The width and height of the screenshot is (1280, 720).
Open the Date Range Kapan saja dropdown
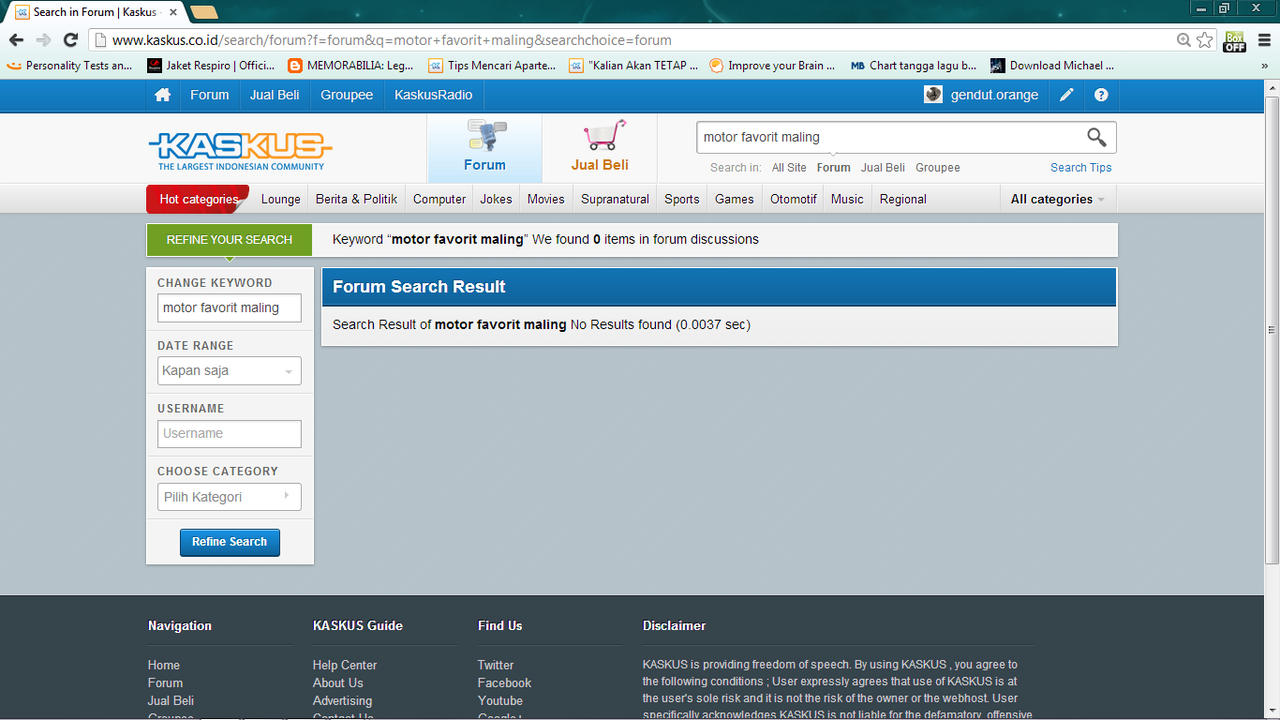(x=229, y=371)
